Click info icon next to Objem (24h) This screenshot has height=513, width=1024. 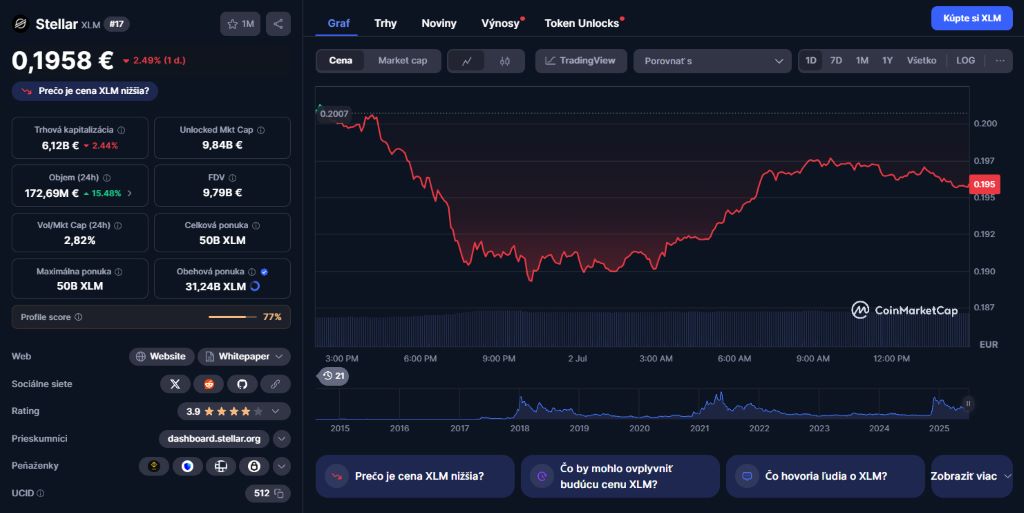[x=106, y=178]
